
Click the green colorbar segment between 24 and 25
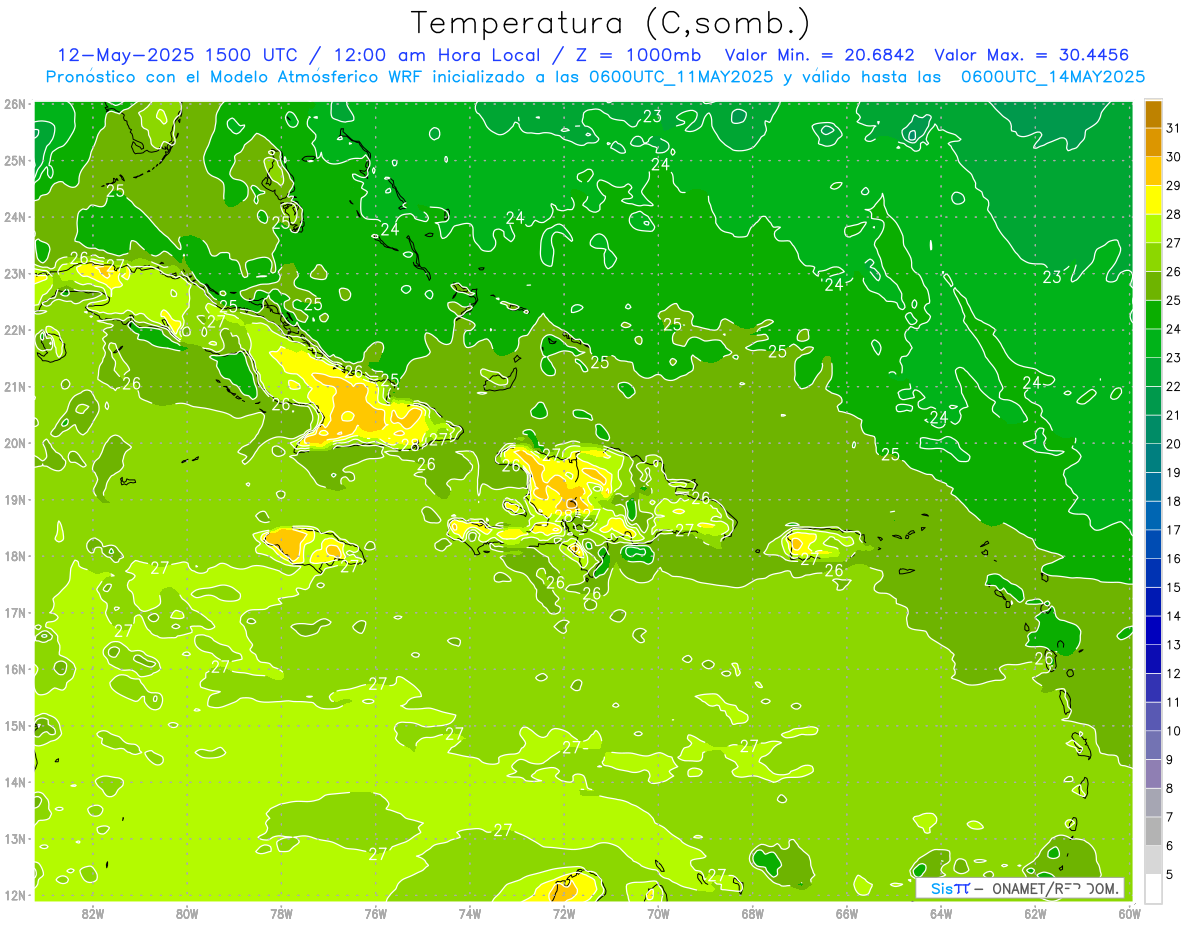[1153, 315]
